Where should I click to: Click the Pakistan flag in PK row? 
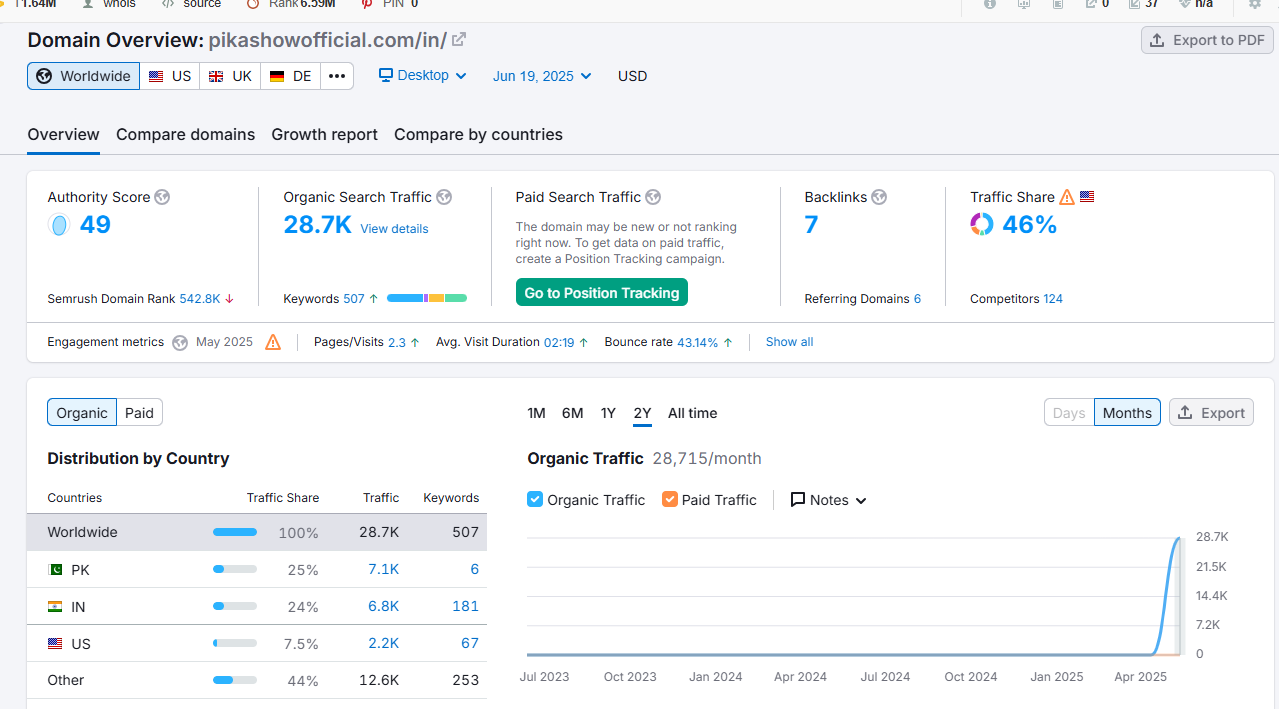coord(55,570)
